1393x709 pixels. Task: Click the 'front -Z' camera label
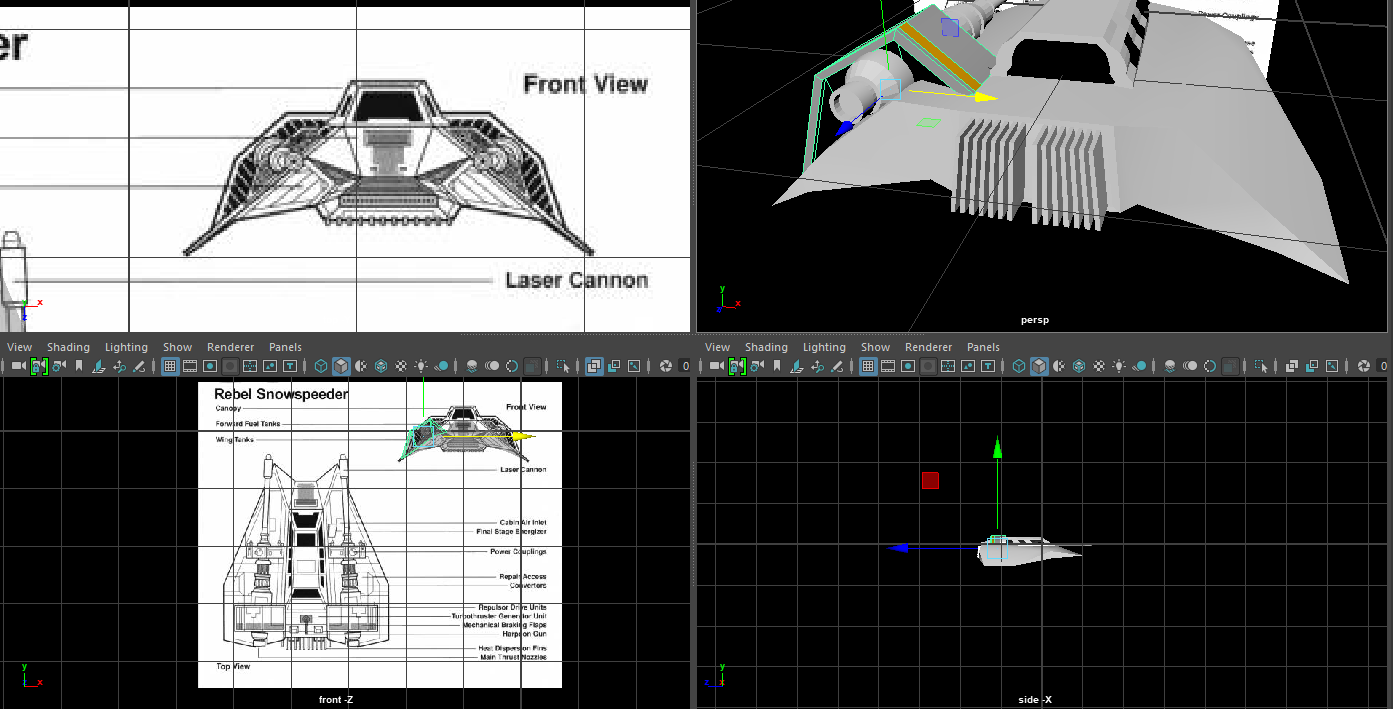pyautogui.click(x=335, y=700)
